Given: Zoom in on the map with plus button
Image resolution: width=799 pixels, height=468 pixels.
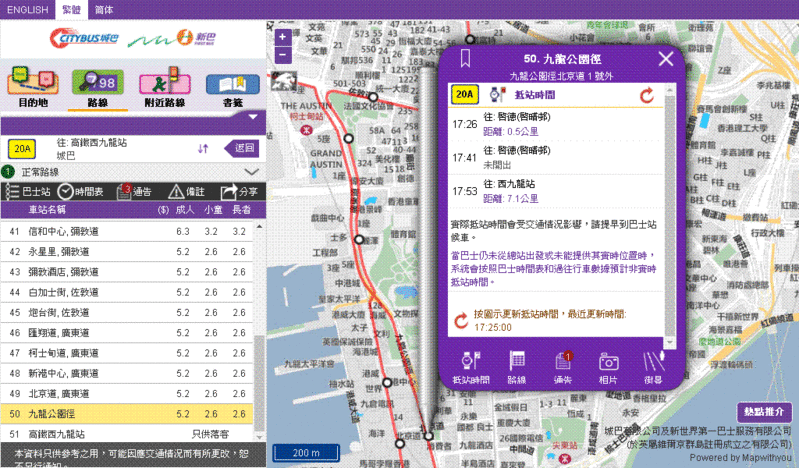Looking at the screenshot, I should tap(283, 37).
